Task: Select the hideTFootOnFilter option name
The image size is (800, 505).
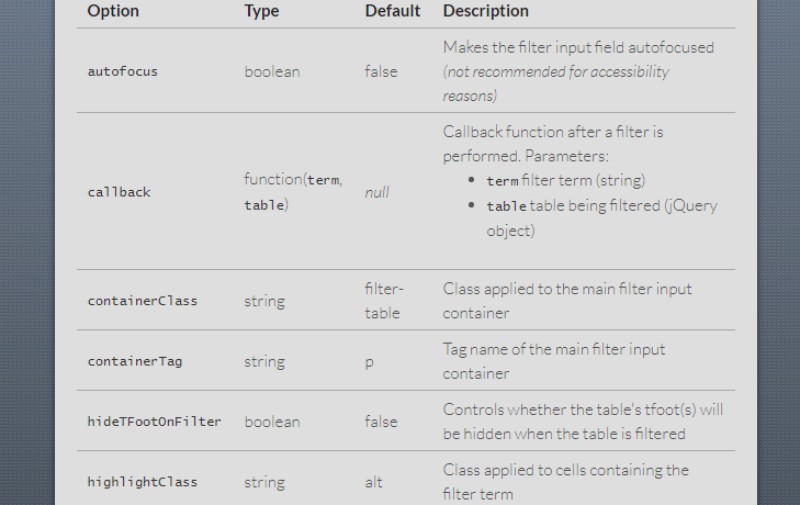Action: coord(154,422)
